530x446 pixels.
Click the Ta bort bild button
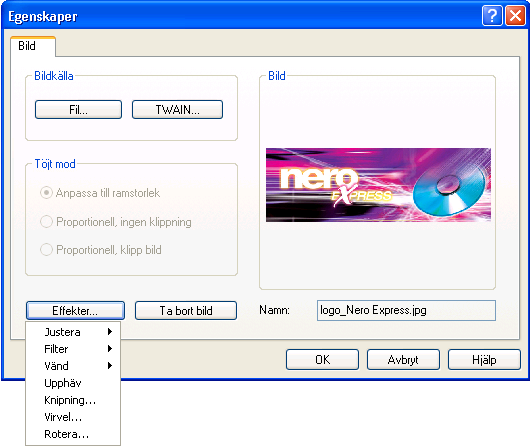186,310
